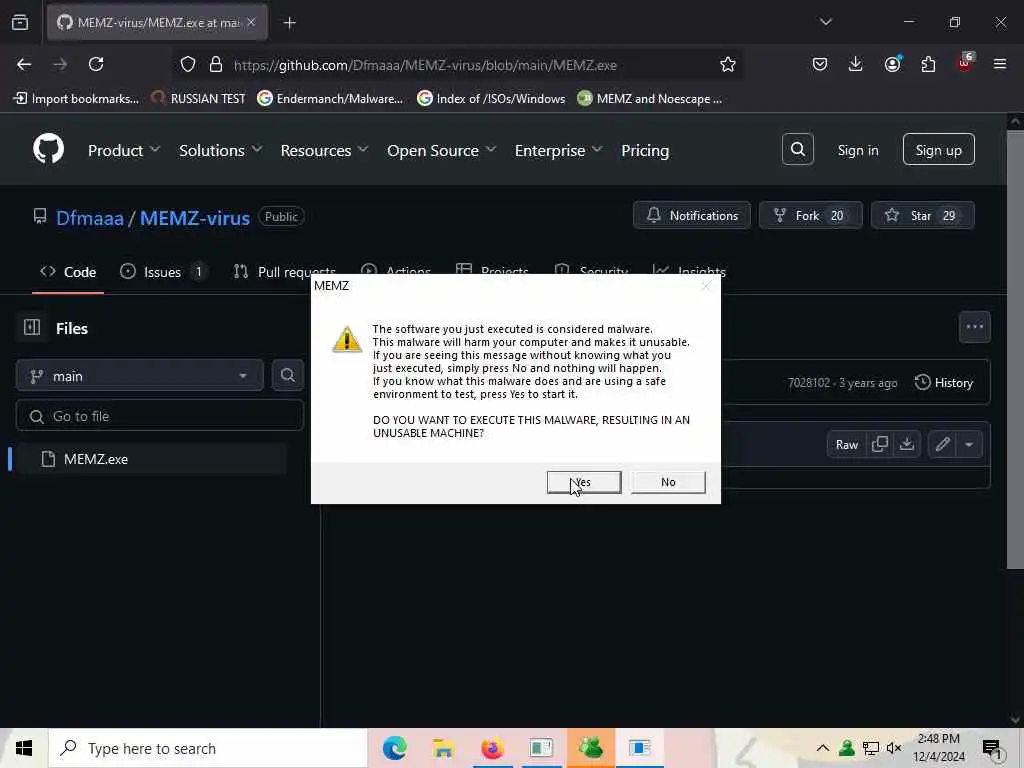Image resolution: width=1024 pixels, height=768 pixels.
Task: Open the list all tabs dropdown
Action: [825, 22]
